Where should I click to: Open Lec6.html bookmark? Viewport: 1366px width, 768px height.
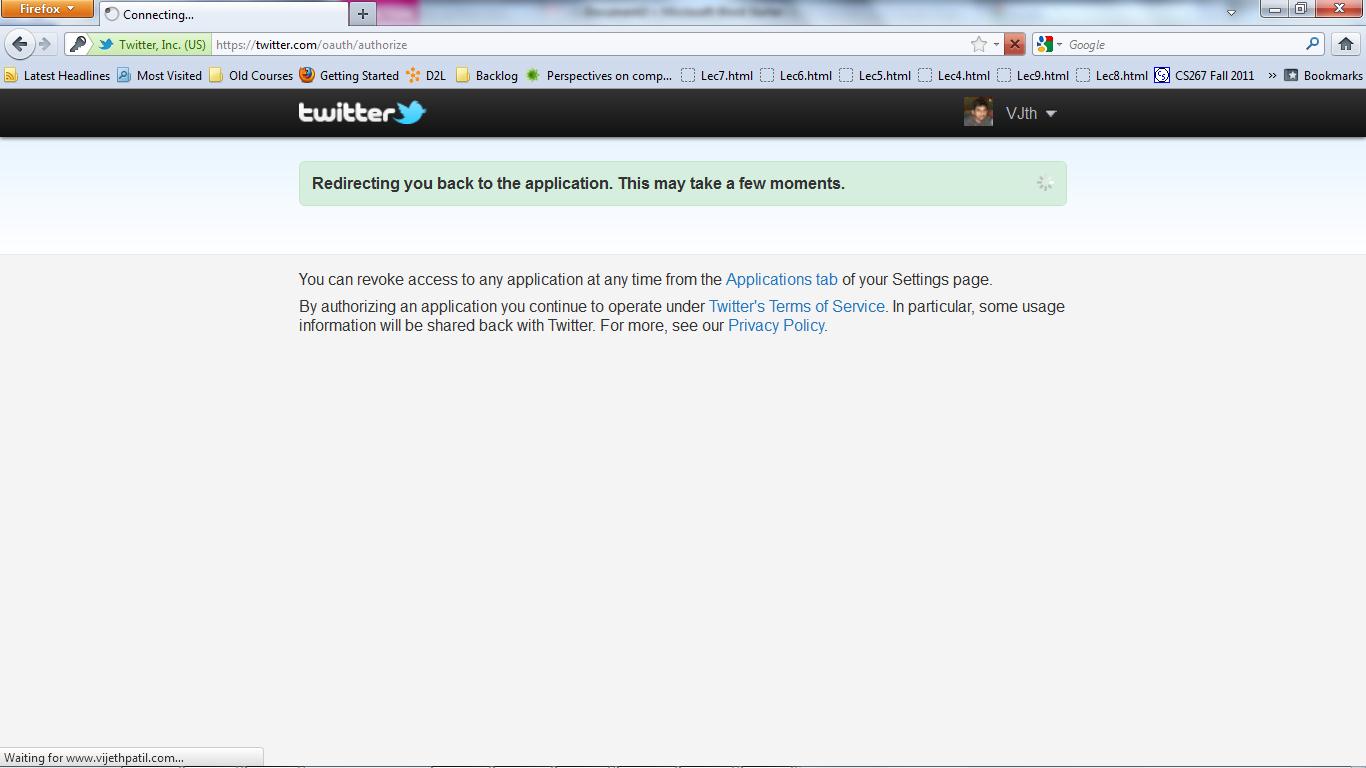pos(796,75)
